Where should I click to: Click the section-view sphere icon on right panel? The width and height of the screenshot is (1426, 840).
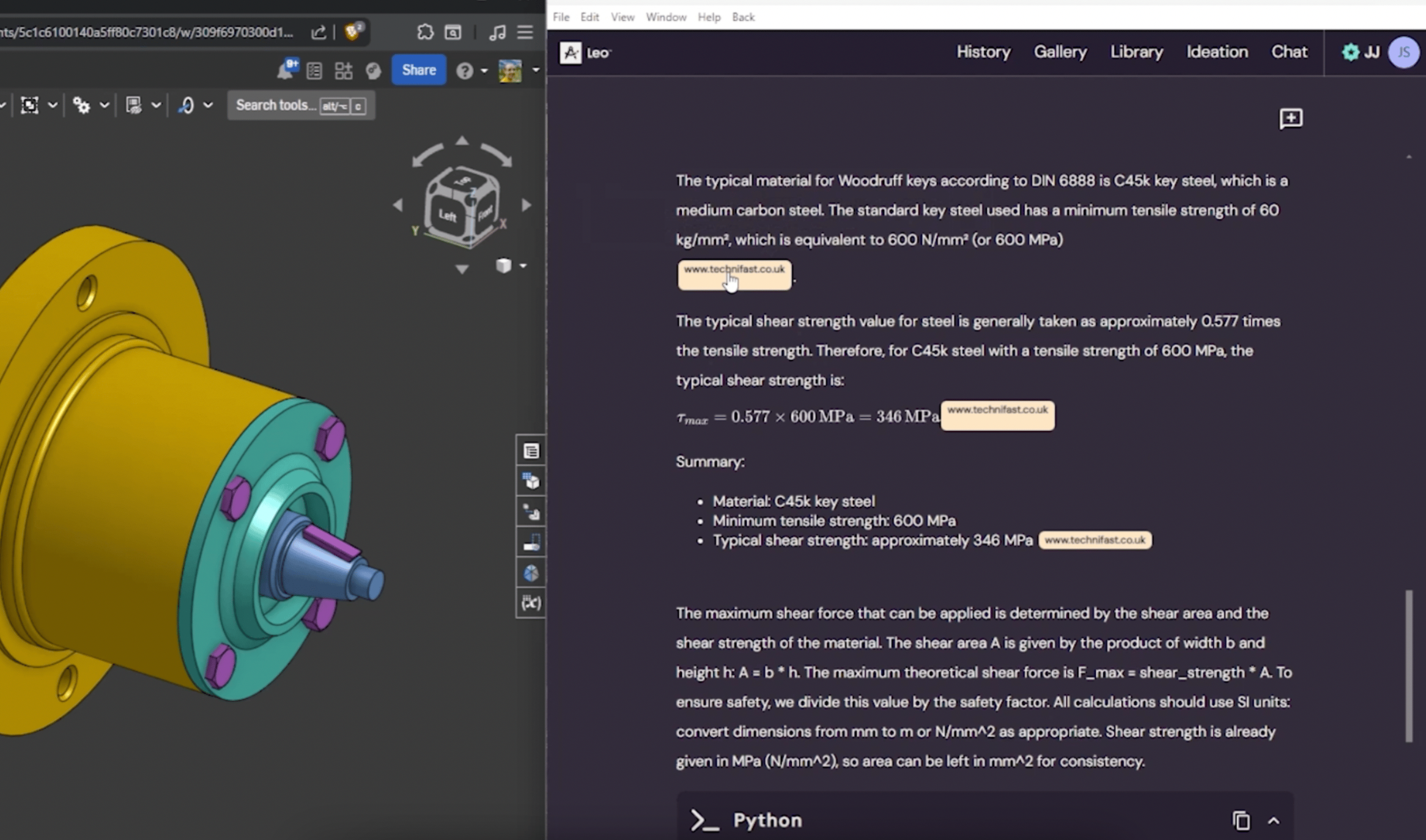[531, 573]
